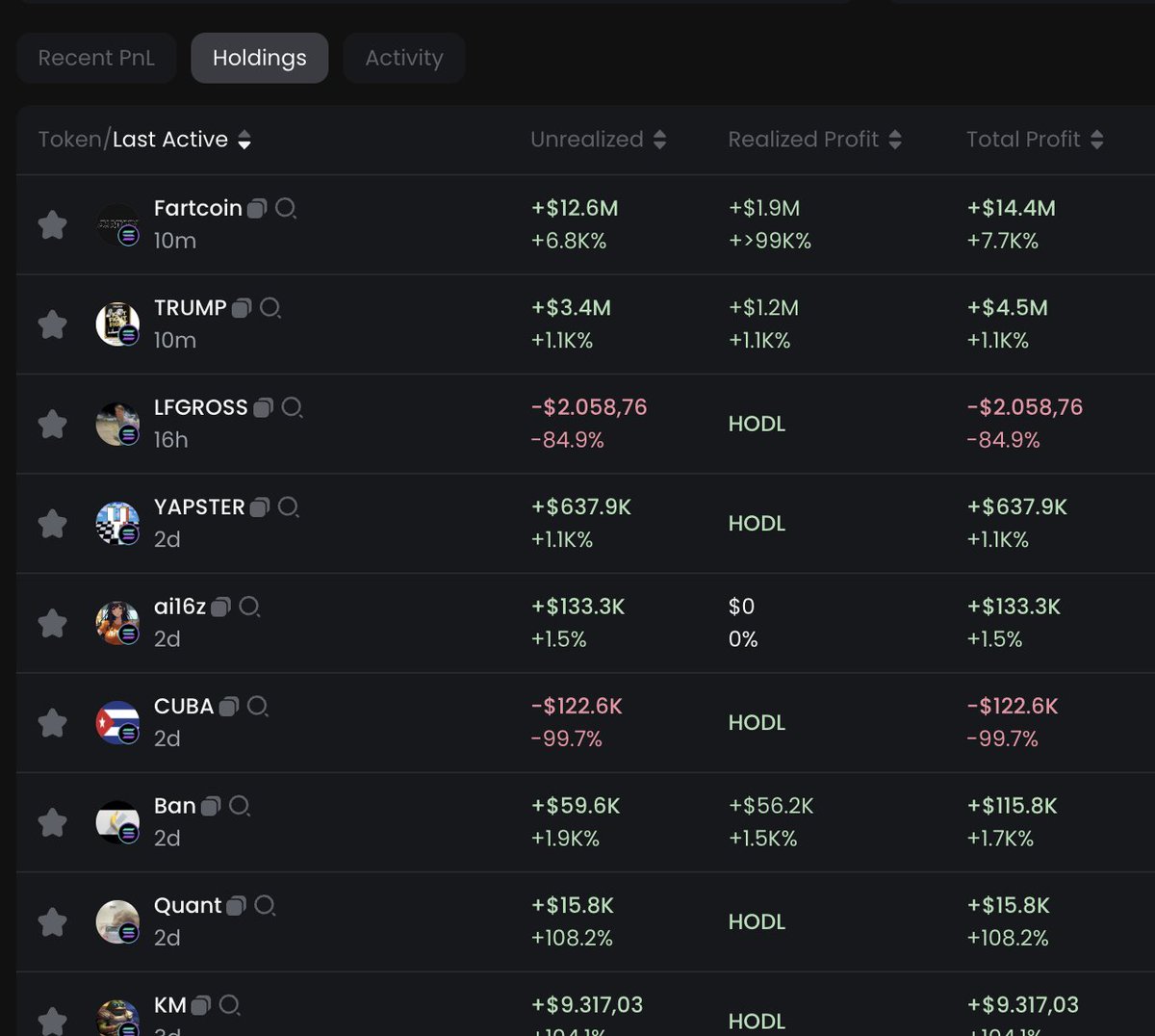
Task: Star the CUBA token as favorite
Action: tap(52, 723)
